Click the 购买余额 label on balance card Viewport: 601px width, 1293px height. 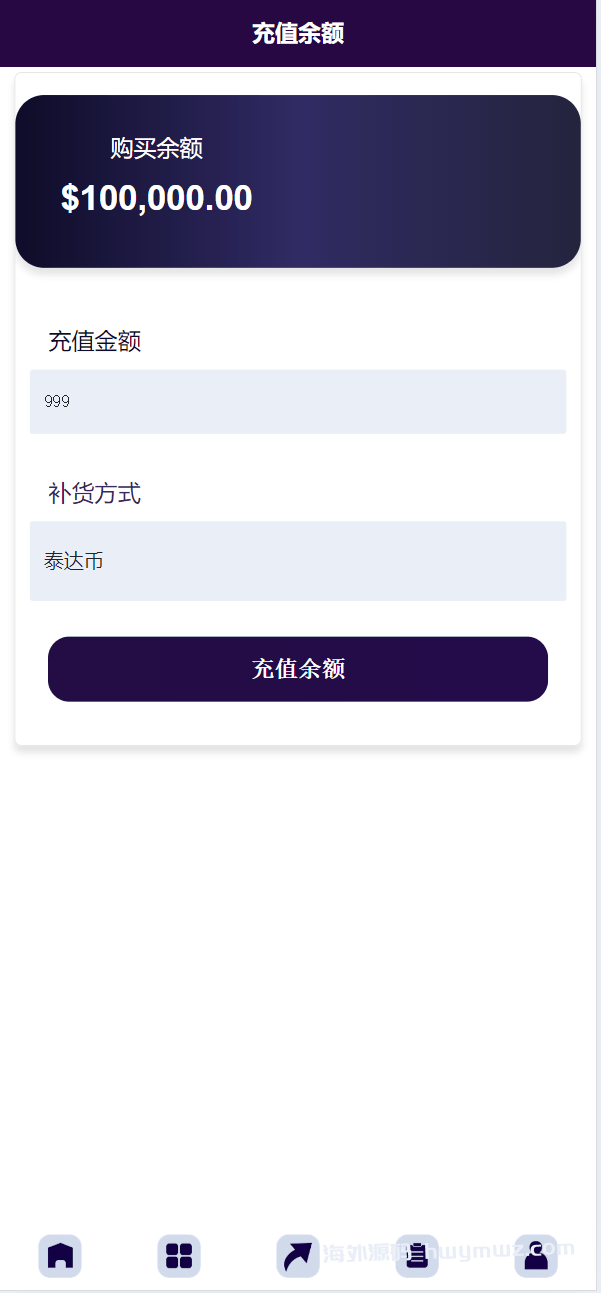tap(156, 148)
